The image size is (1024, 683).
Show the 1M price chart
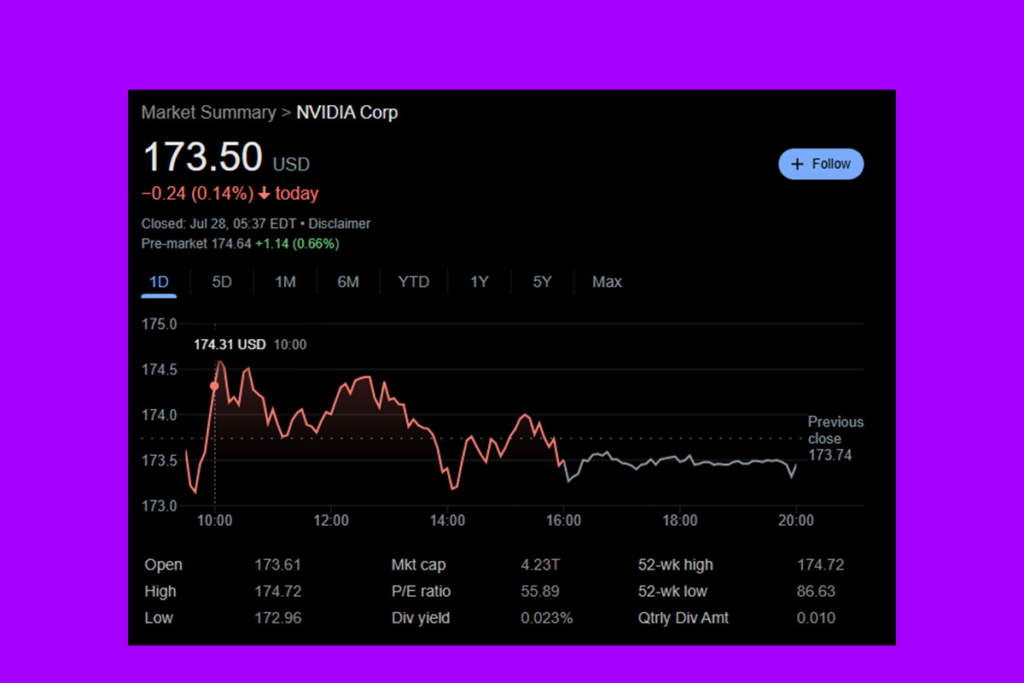pos(285,282)
